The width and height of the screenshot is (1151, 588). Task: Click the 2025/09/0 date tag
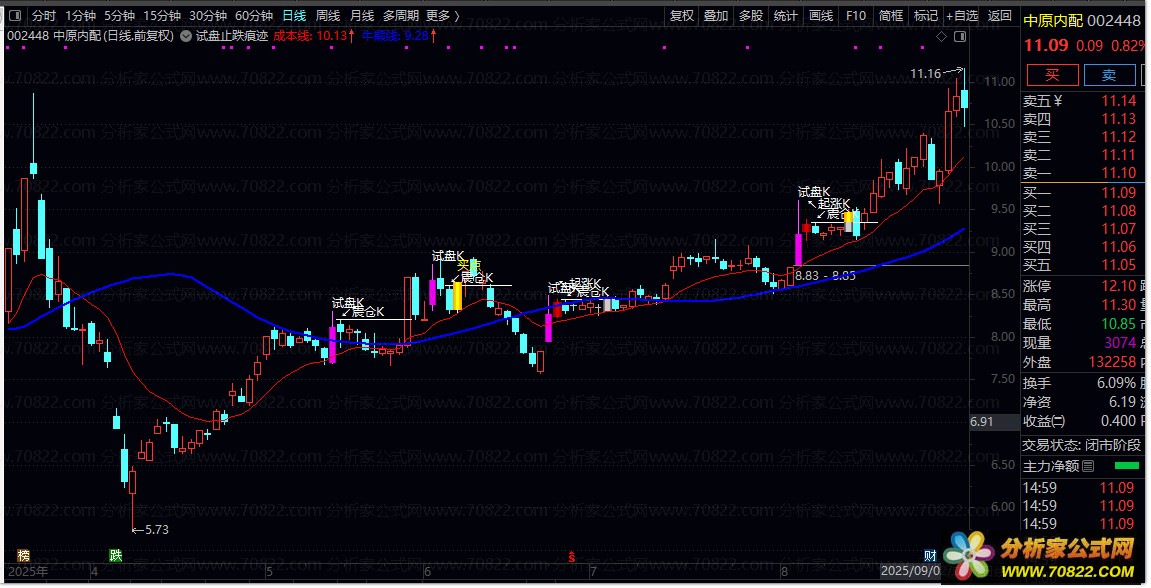click(x=910, y=571)
